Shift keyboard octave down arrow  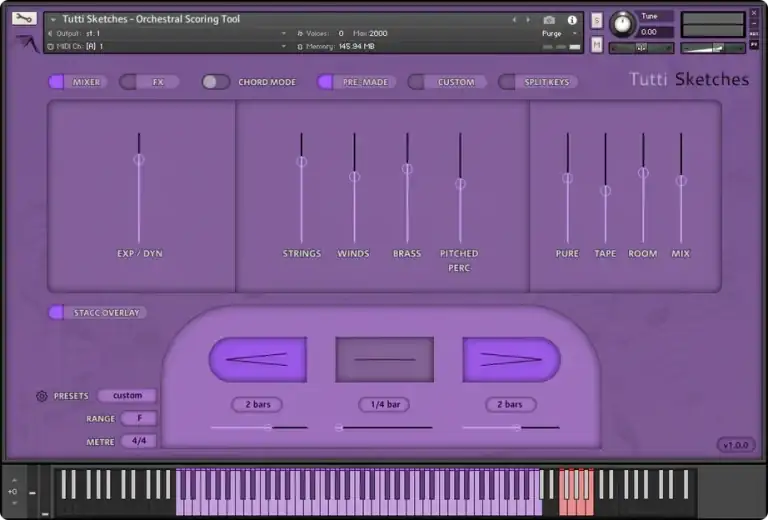coord(14,503)
